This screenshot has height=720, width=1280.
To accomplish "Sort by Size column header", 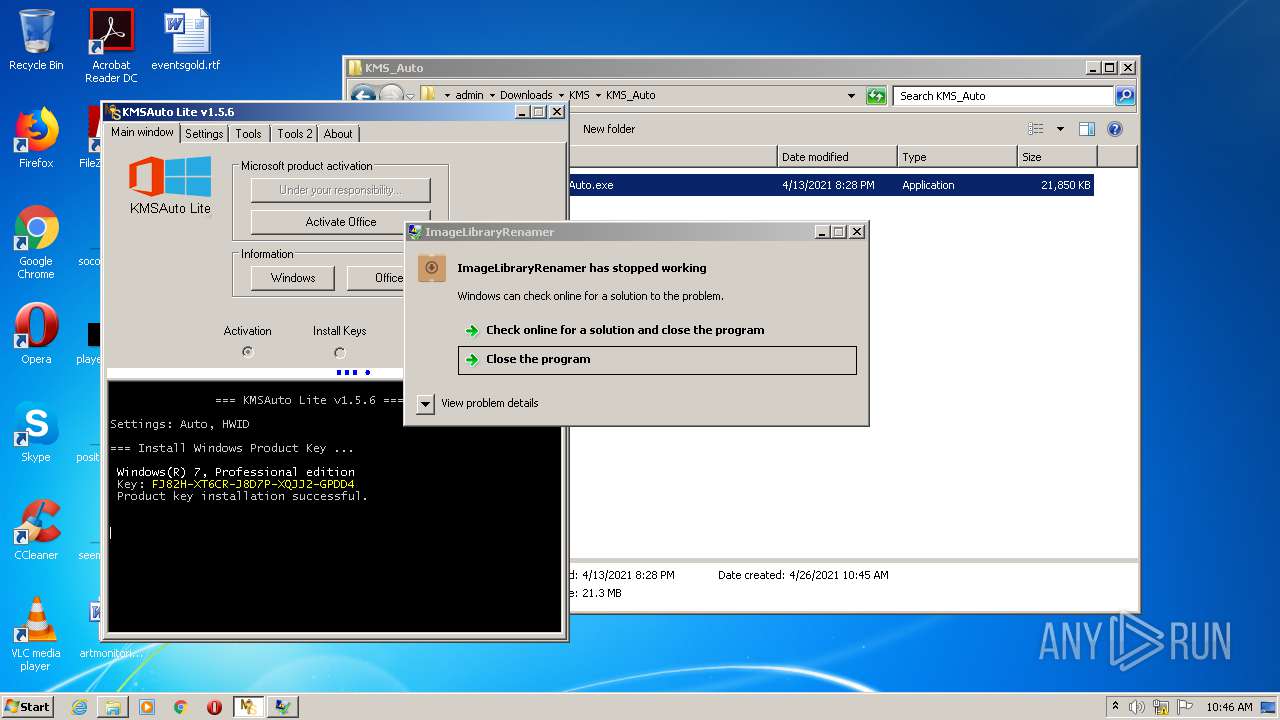I will [x=1057, y=157].
